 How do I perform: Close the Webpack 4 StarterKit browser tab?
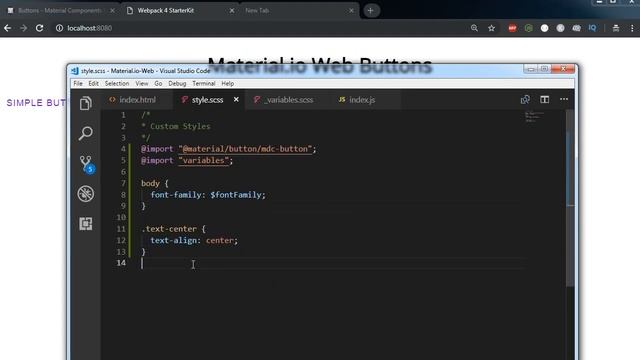[232, 11]
